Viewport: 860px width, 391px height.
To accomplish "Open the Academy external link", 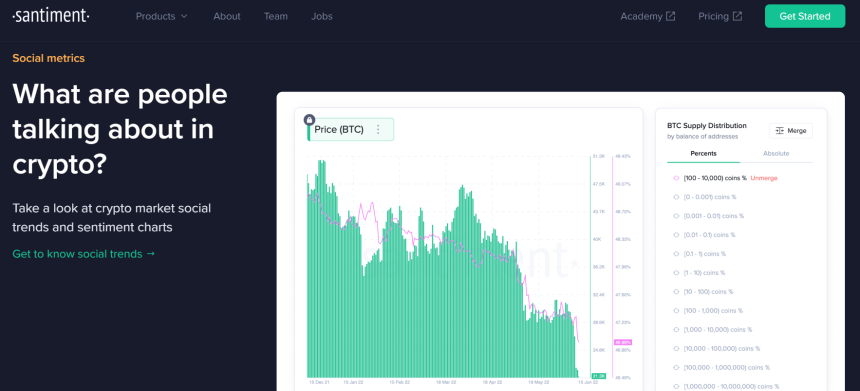I will (648, 16).
